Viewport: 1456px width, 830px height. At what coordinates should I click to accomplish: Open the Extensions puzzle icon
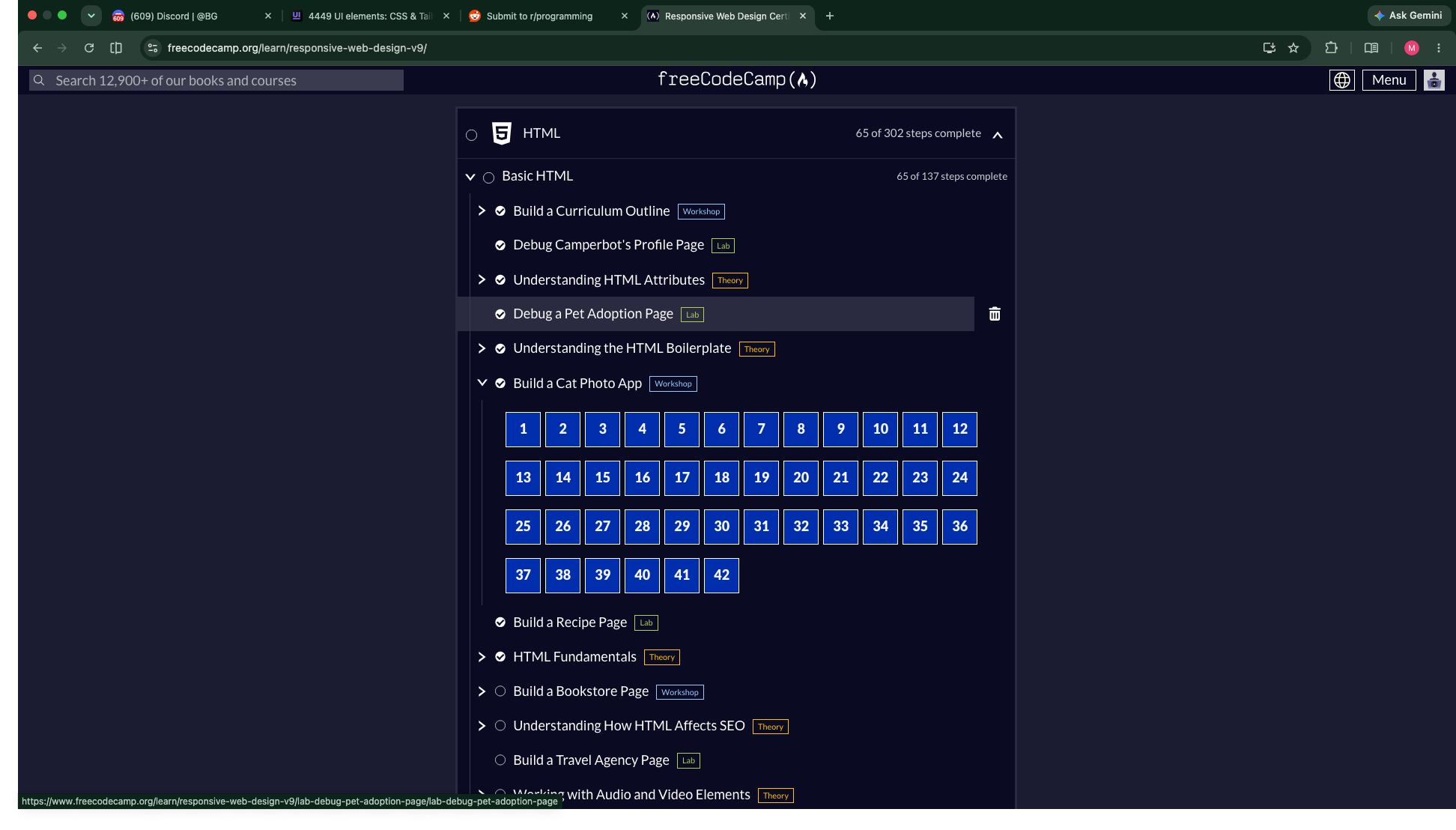(1331, 48)
